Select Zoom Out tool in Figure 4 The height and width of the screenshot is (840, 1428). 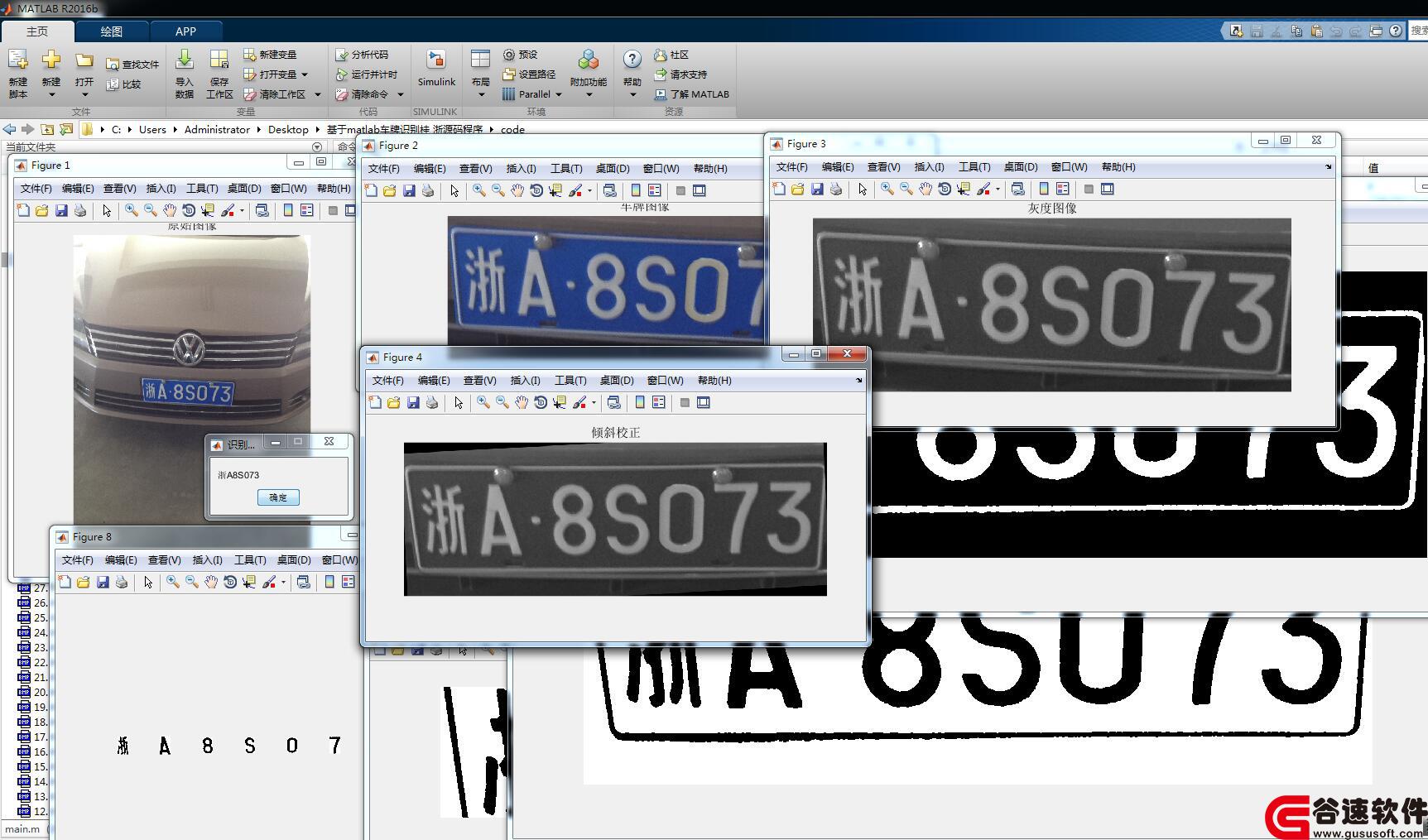click(502, 402)
